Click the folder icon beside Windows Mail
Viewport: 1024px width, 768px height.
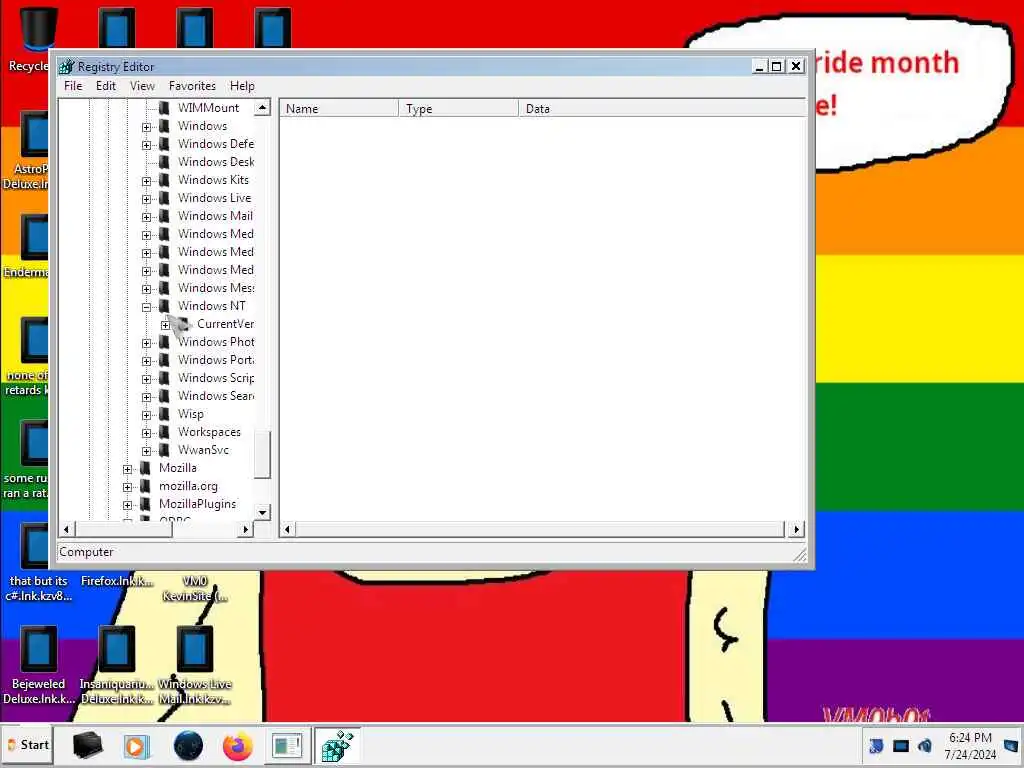(x=165, y=216)
